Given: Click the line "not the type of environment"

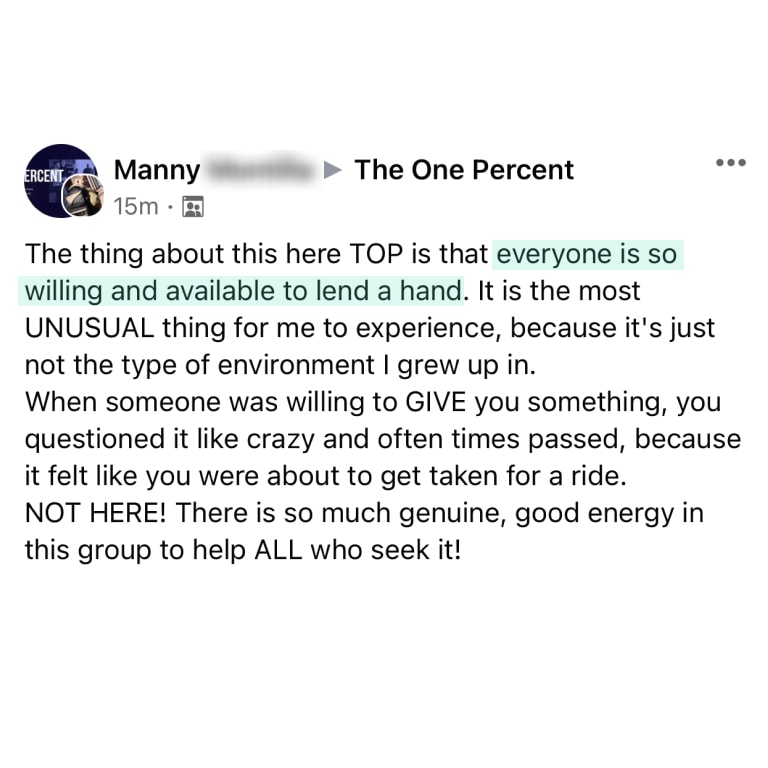Looking at the screenshot, I should point(200,365).
